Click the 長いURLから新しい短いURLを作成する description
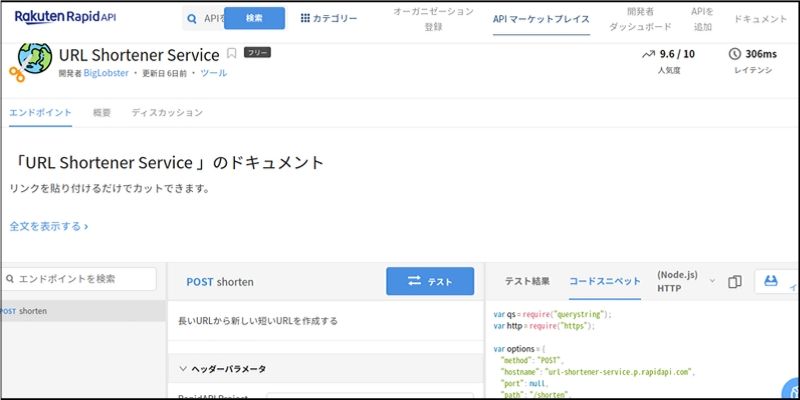Screen dimensions: 800x400 (258, 321)
